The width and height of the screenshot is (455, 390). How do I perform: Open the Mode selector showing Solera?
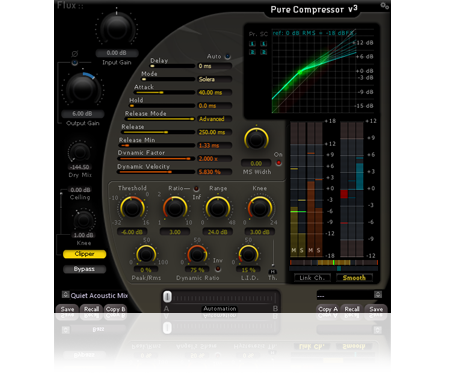214,79
